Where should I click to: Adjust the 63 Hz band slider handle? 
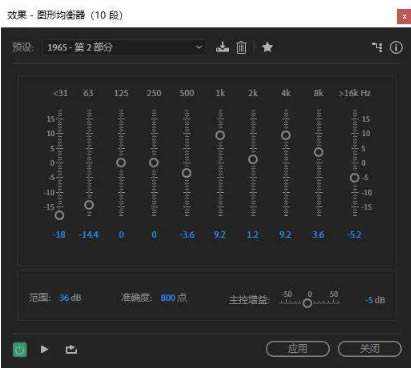89,205
